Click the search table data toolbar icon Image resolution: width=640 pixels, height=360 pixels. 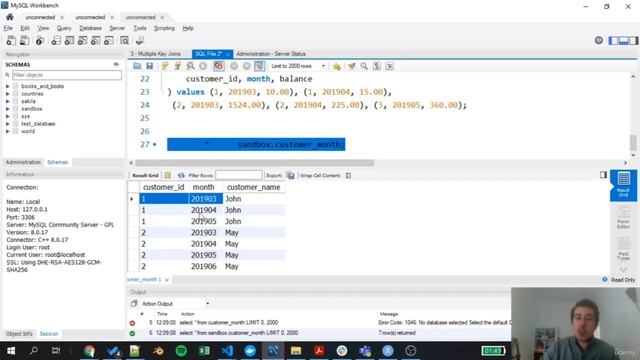pyautogui.click(x=124, y=40)
